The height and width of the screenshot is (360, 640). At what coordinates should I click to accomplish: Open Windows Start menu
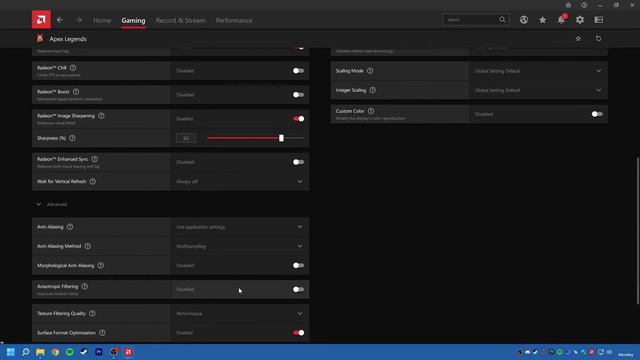[x=11, y=352]
